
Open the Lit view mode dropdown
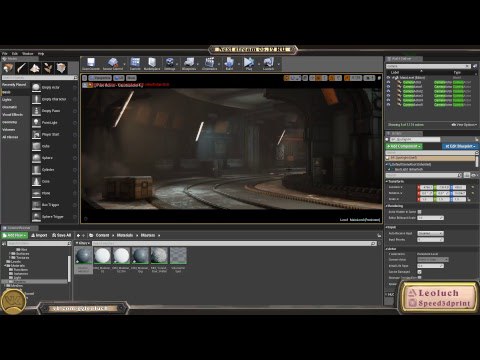(x=119, y=78)
